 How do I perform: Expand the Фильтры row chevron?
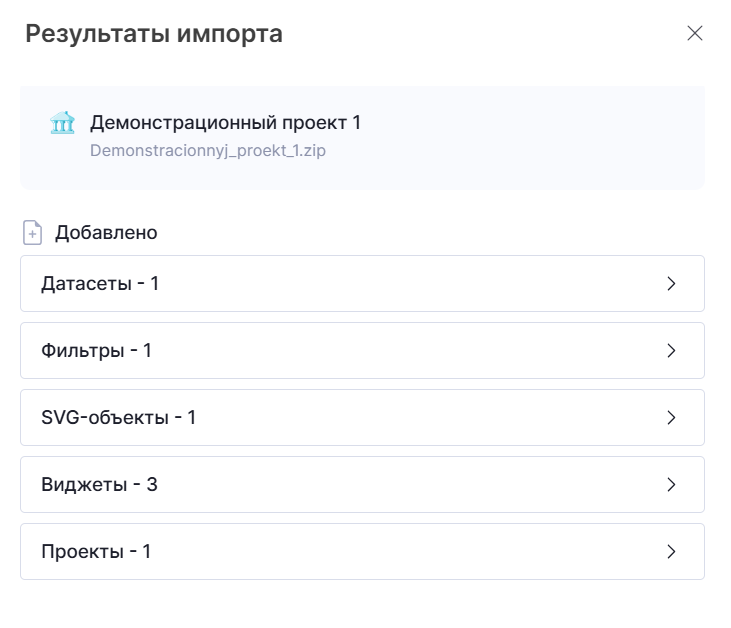671,351
